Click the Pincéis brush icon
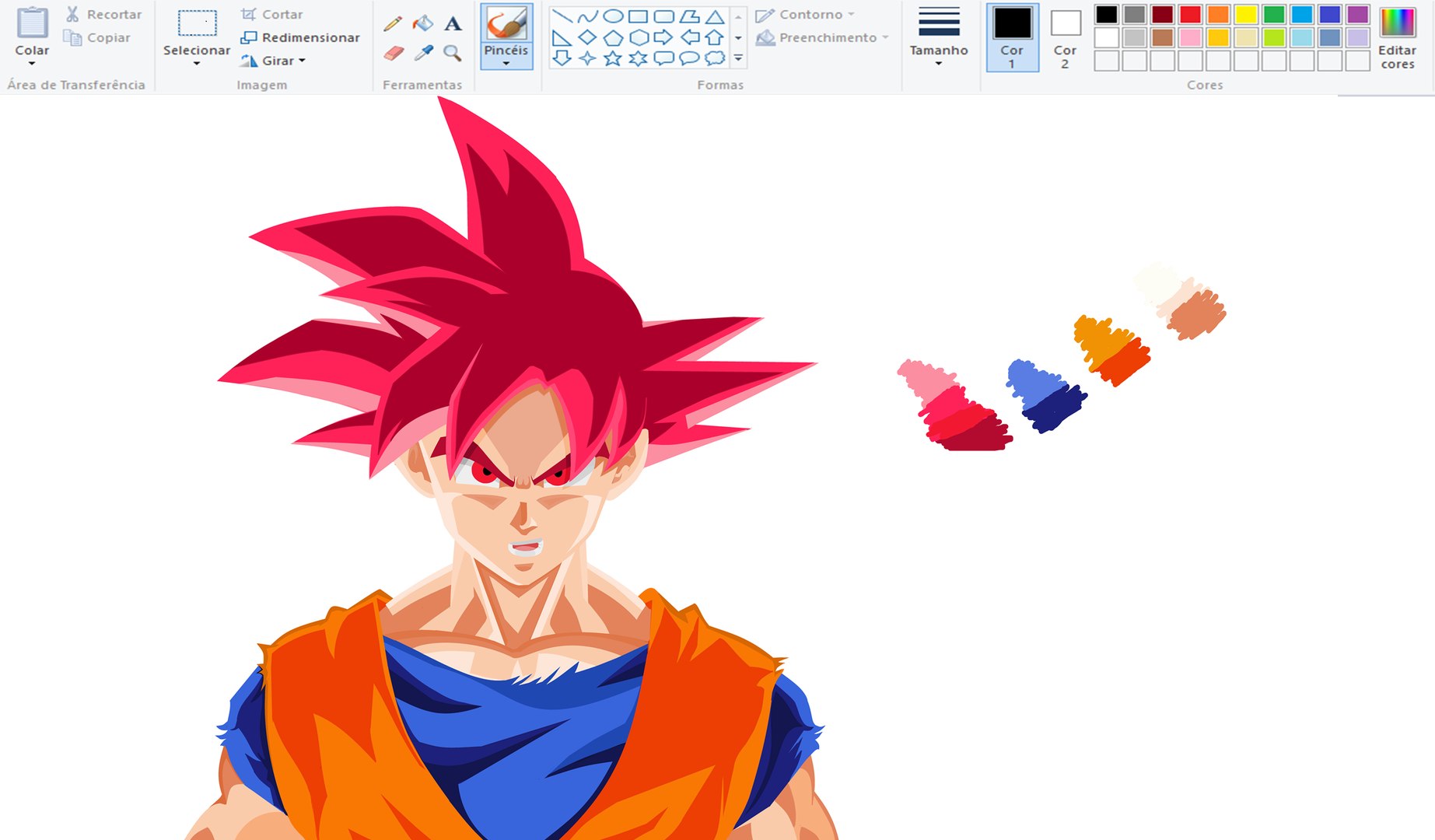 coord(506,25)
